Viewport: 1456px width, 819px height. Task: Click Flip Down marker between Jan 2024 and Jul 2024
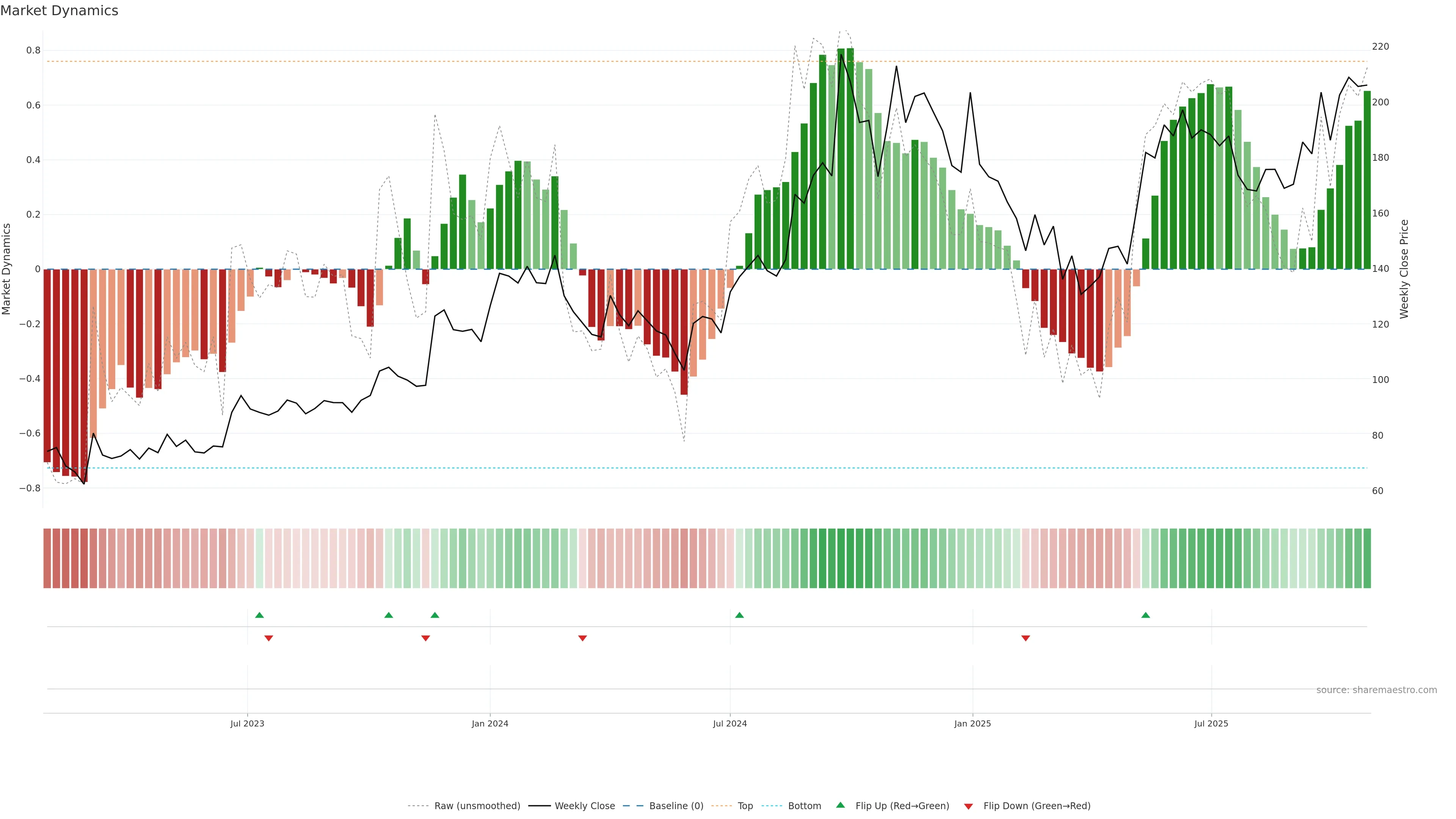(582, 638)
